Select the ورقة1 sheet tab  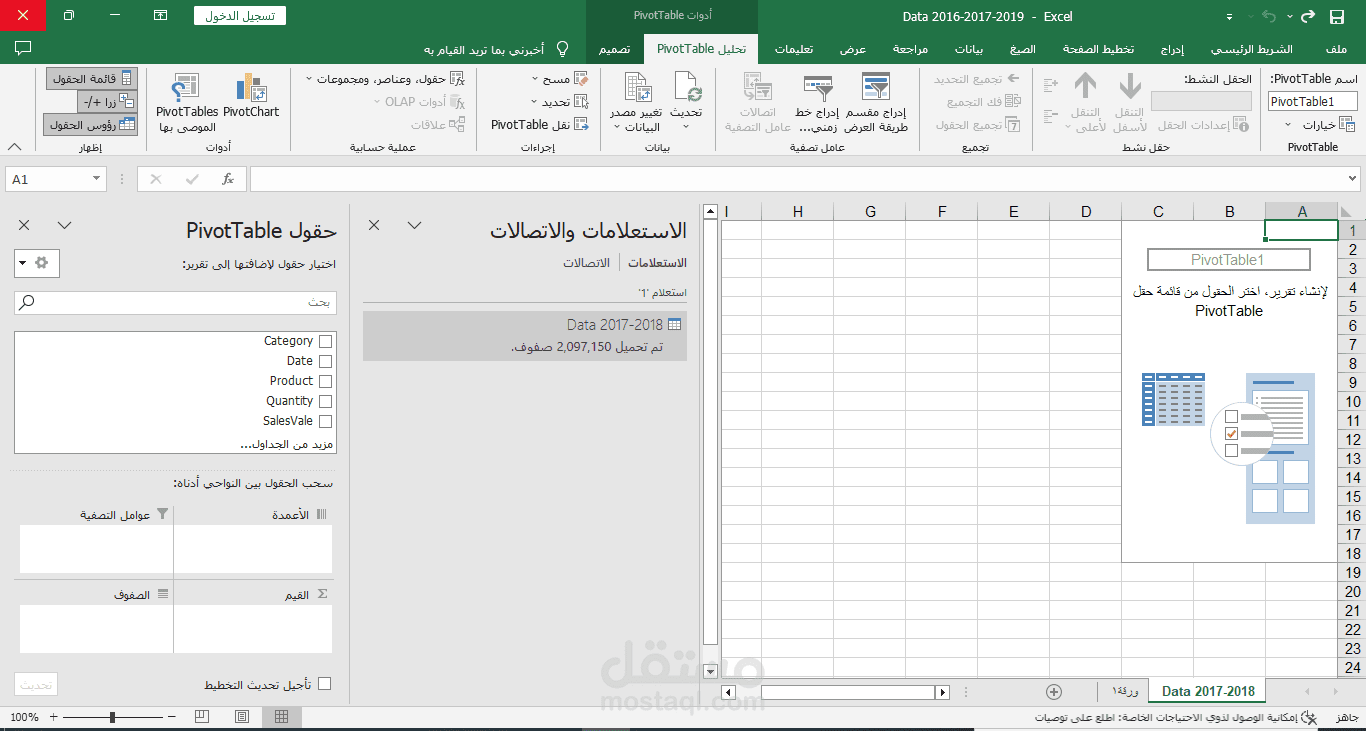(1124, 691)
